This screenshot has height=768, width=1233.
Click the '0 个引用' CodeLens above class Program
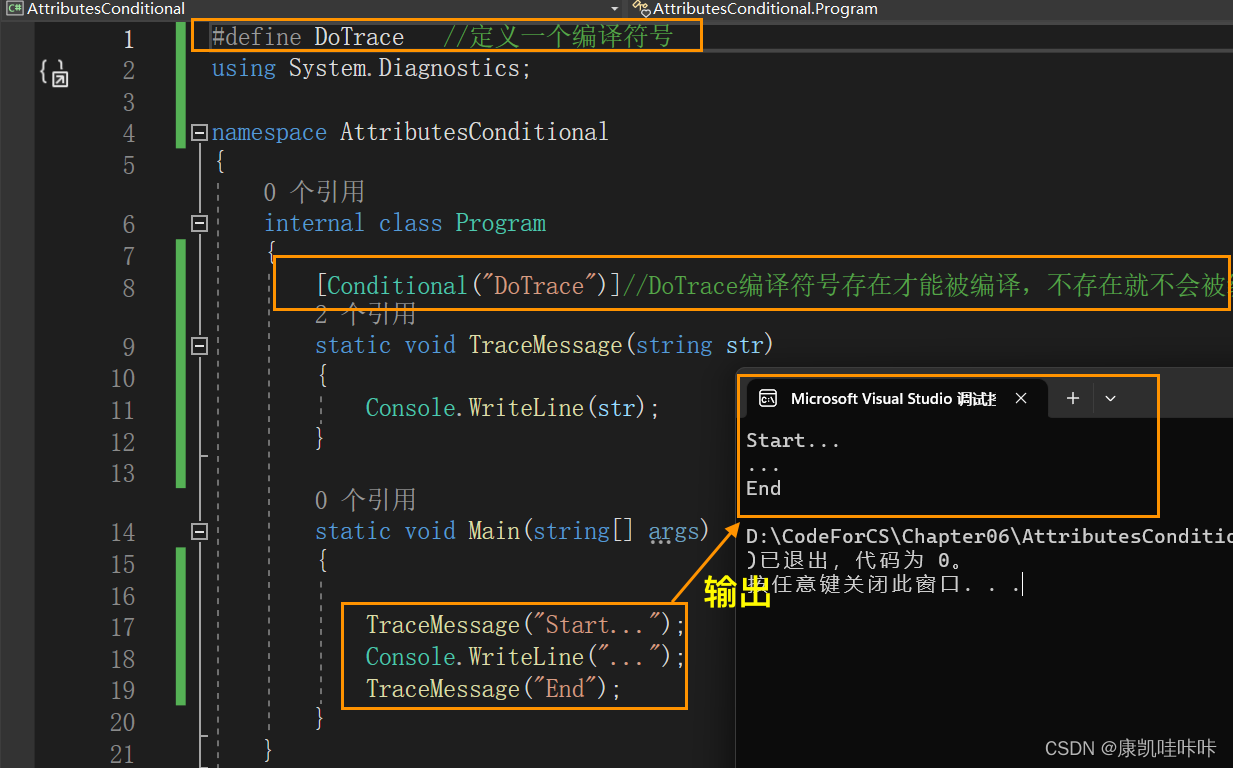point(314,192)
